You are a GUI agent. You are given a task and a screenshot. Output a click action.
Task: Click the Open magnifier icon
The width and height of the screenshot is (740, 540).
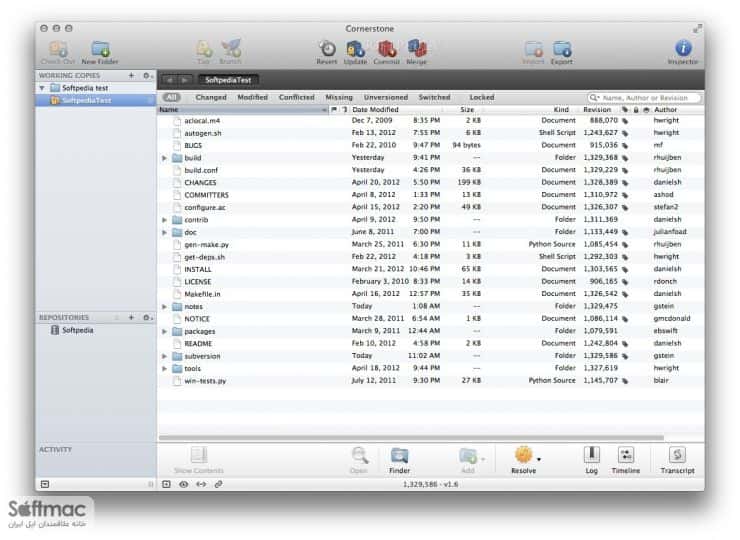point(359,456)
